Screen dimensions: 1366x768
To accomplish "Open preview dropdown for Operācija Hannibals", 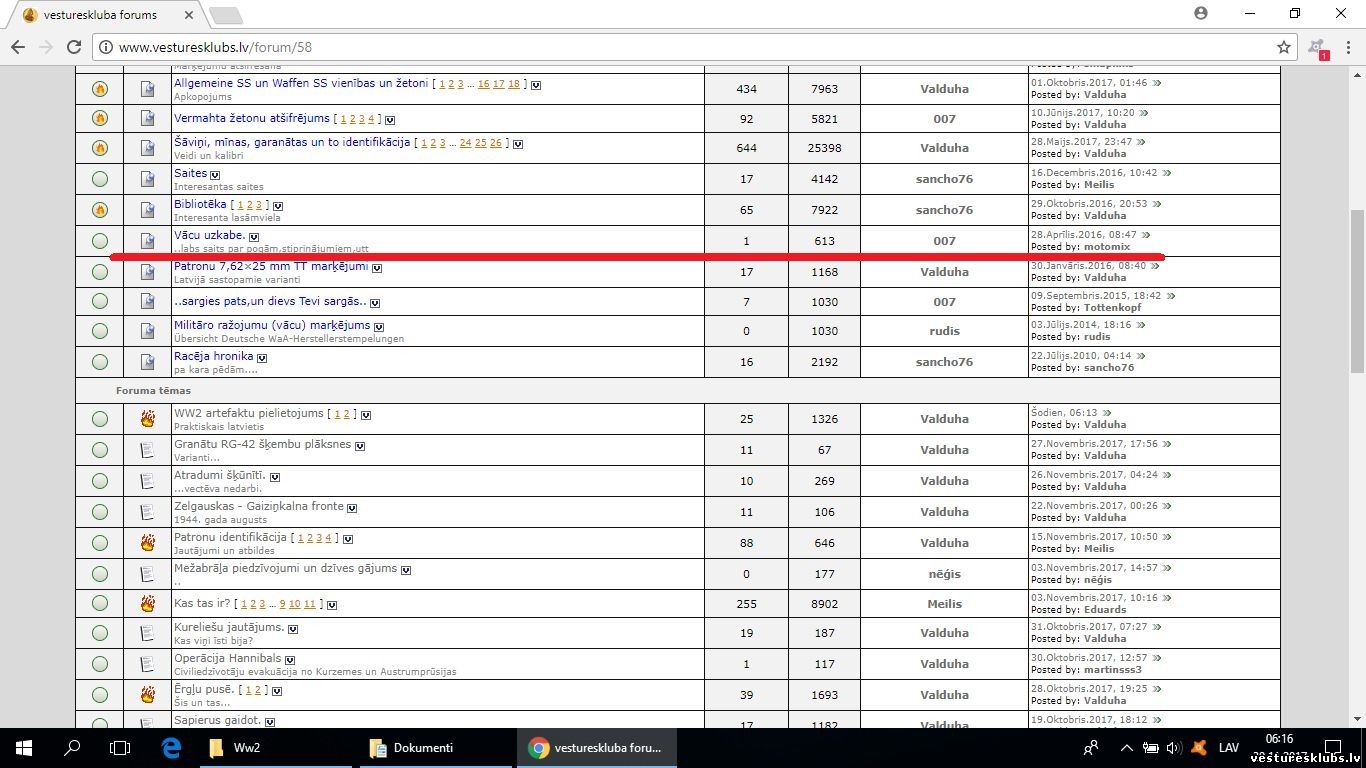I will pyautogui.click(x=290, y=660).
